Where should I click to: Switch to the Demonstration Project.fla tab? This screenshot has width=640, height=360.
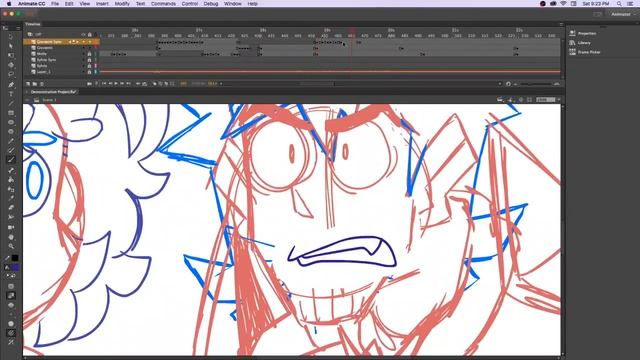point(53,92)
